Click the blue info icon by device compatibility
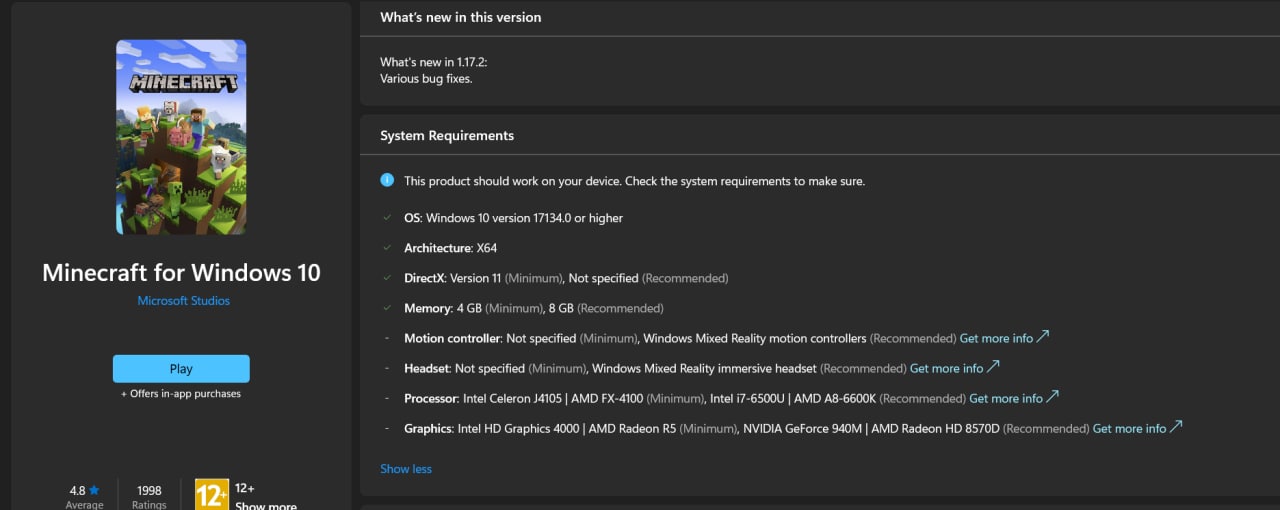The image size is (1280, 510). click(387, 181)
